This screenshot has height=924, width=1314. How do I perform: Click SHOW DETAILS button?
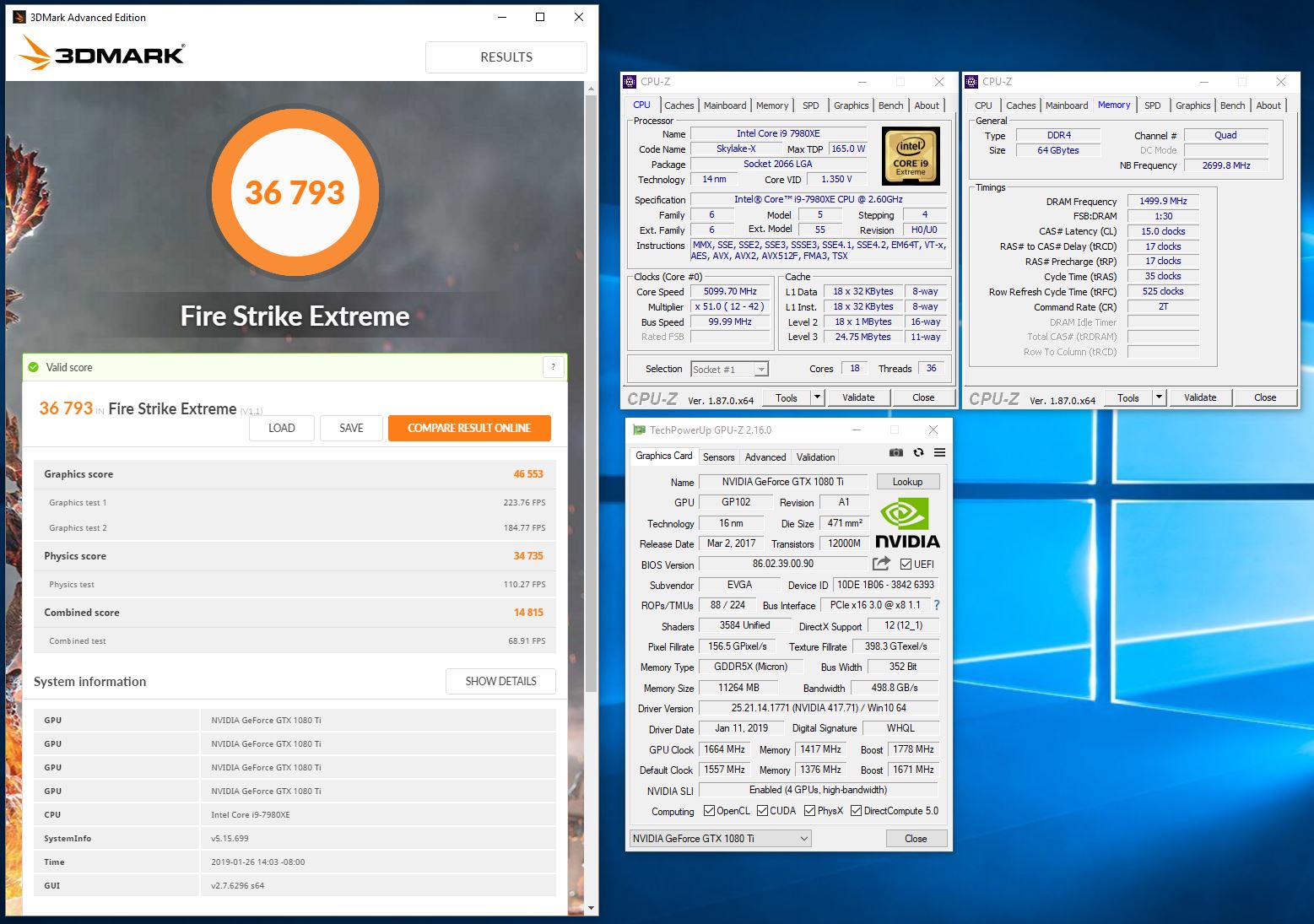pos(500,681)
